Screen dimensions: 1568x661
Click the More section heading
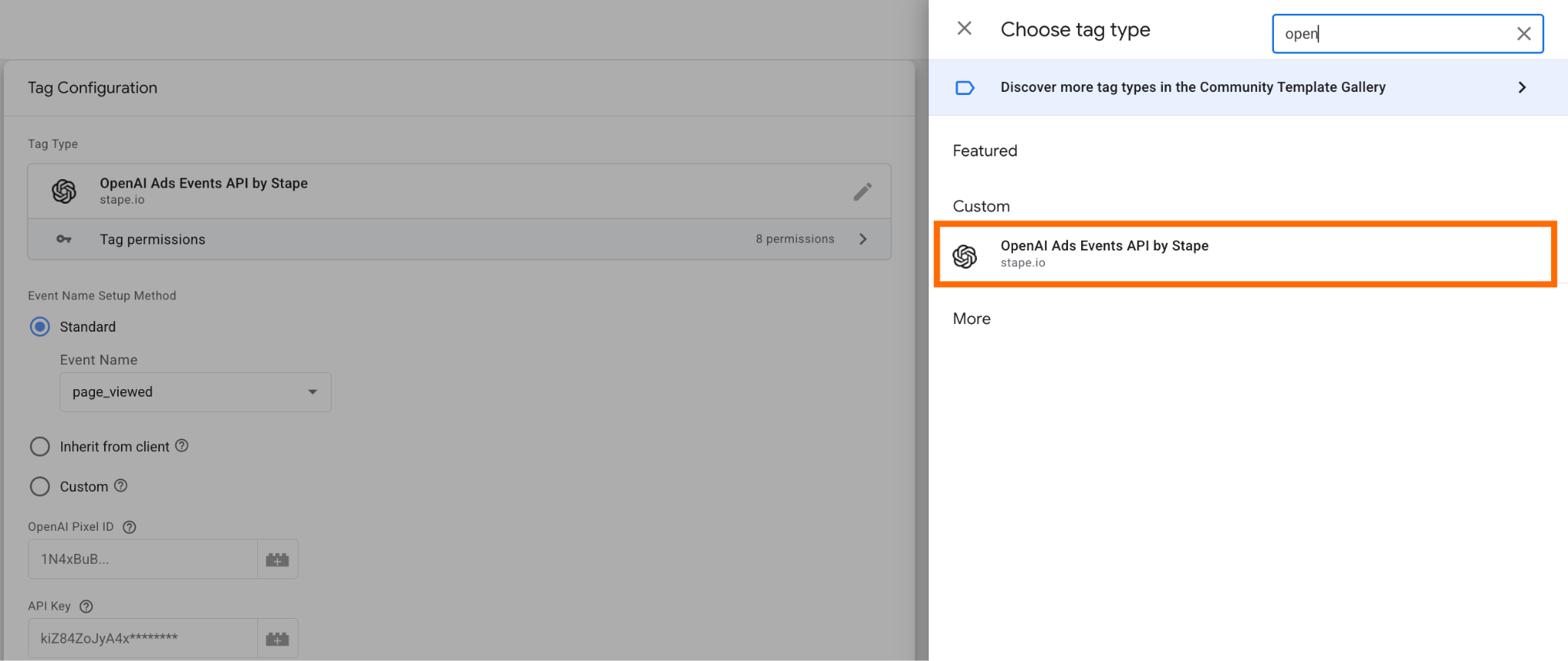click(972, 319)
